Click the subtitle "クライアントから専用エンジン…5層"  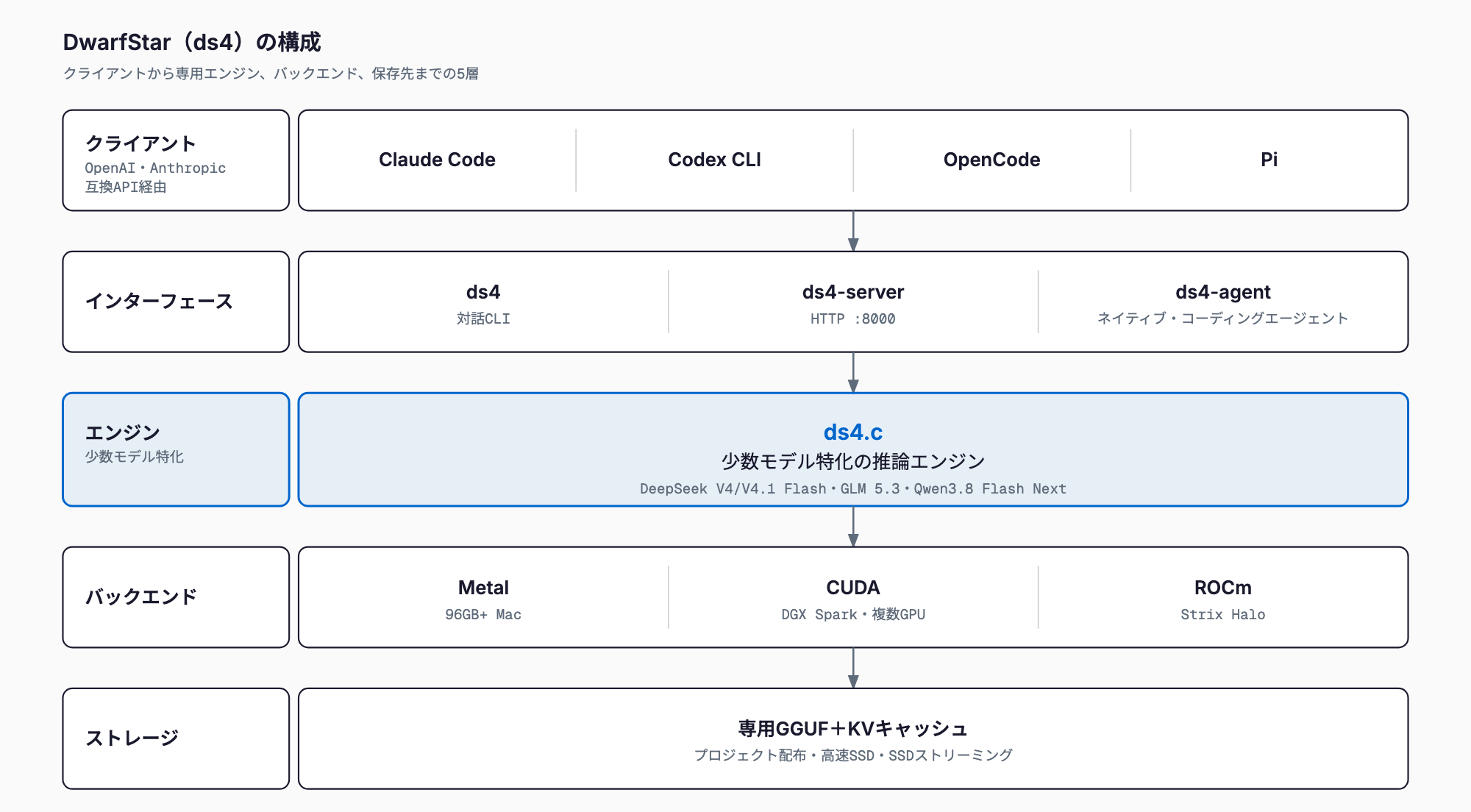tap(271, 74)
